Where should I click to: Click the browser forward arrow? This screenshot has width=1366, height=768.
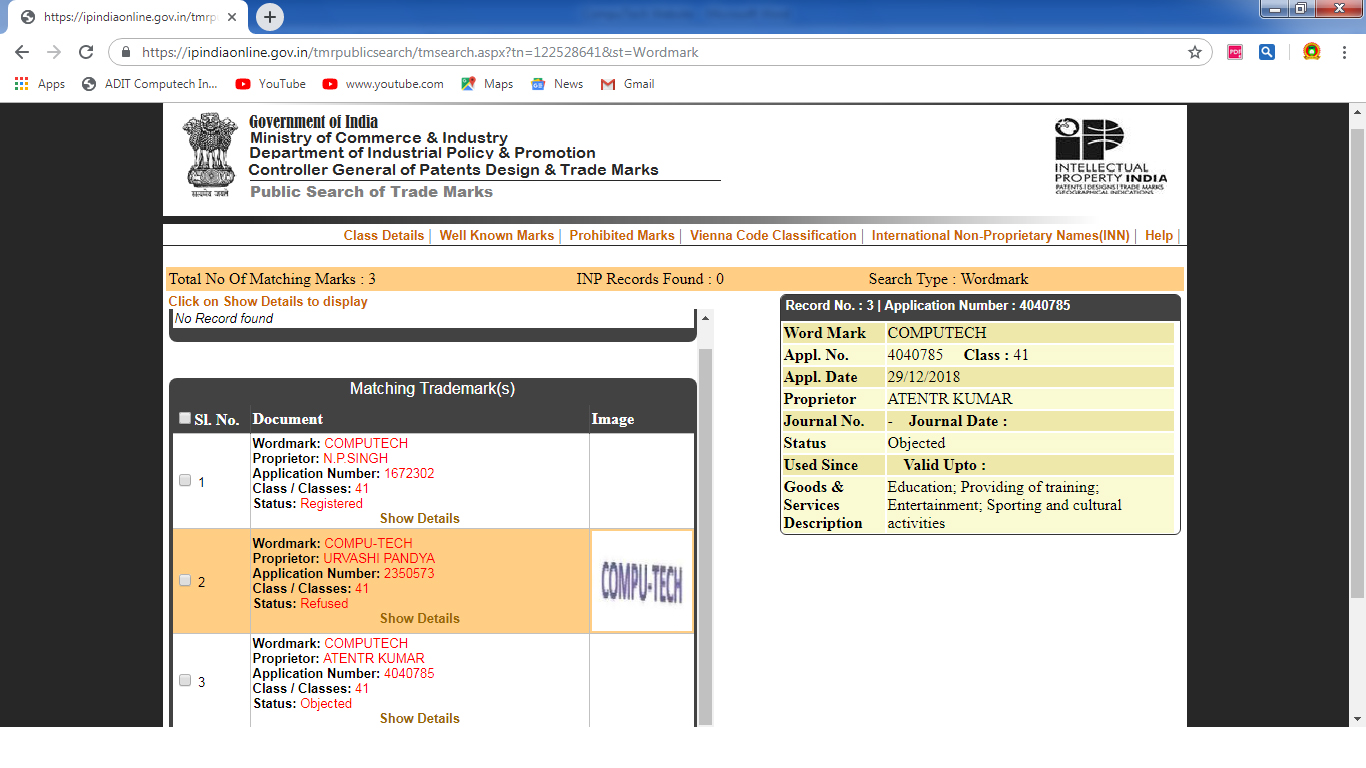point(54,52)
